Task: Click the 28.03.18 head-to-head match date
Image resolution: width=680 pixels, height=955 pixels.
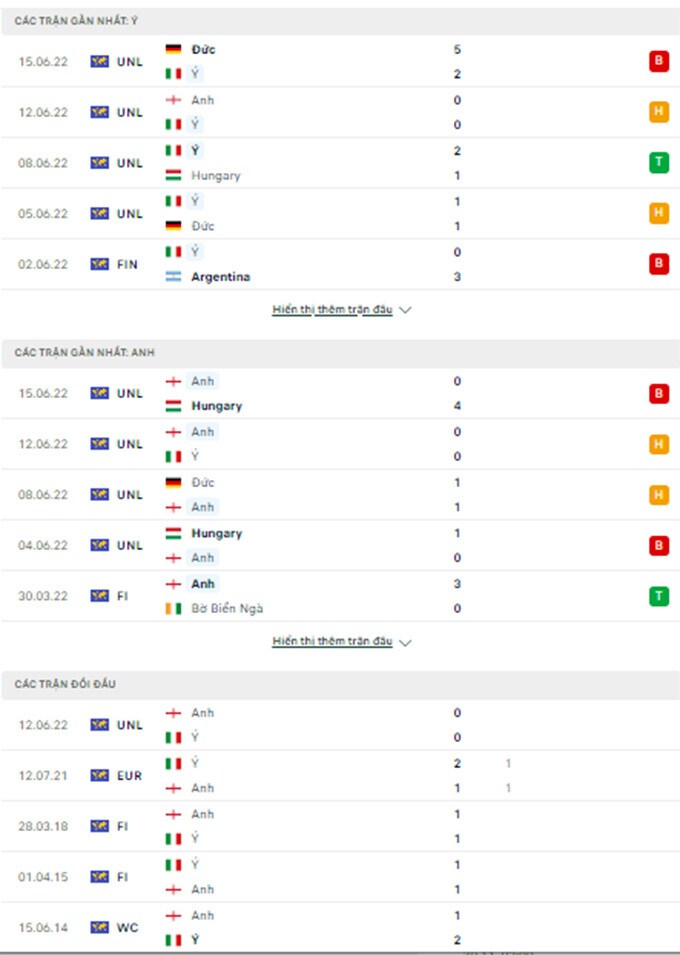Action: pos(43,826)
